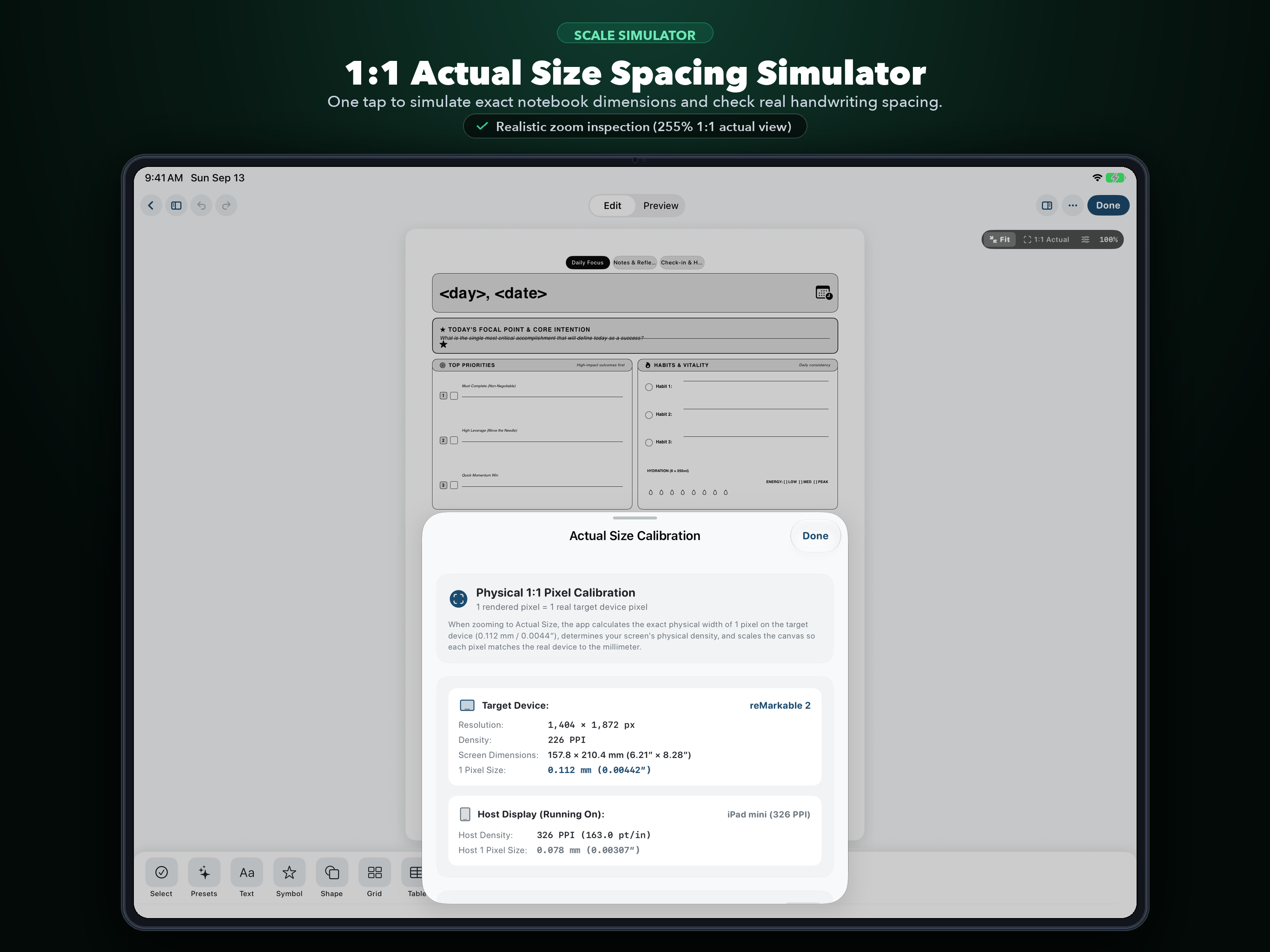Click the Fit zoom button
Viewport: 1270px width, 952px height.
(999, 239)
